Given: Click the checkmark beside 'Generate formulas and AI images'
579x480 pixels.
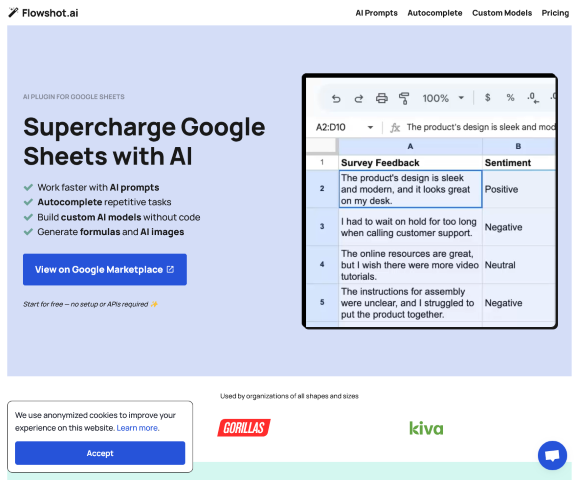Looking at the screenshot, I should [x=28, y=232].
